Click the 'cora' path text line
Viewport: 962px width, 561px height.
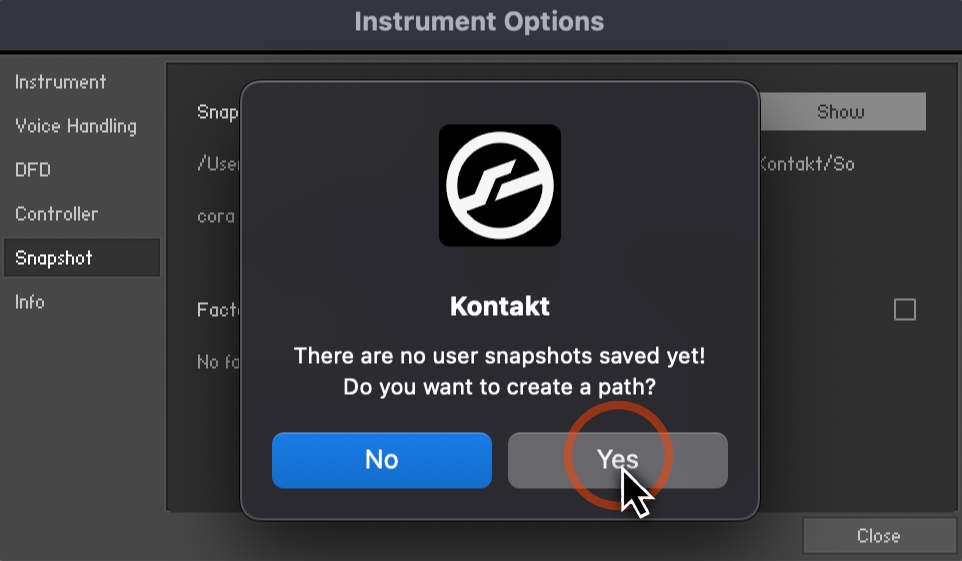coord(216,217)
